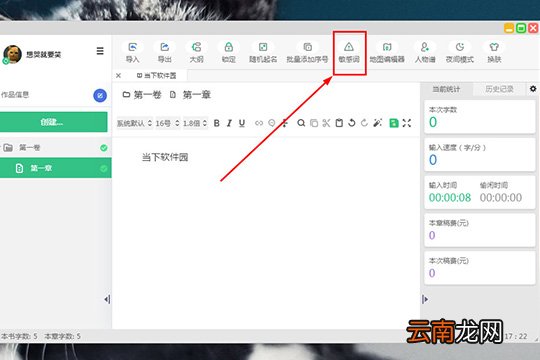The height and width of the screenshot is (360, 540).
Task: Click the 本章稿费(元) card
Action: point(480,230)
